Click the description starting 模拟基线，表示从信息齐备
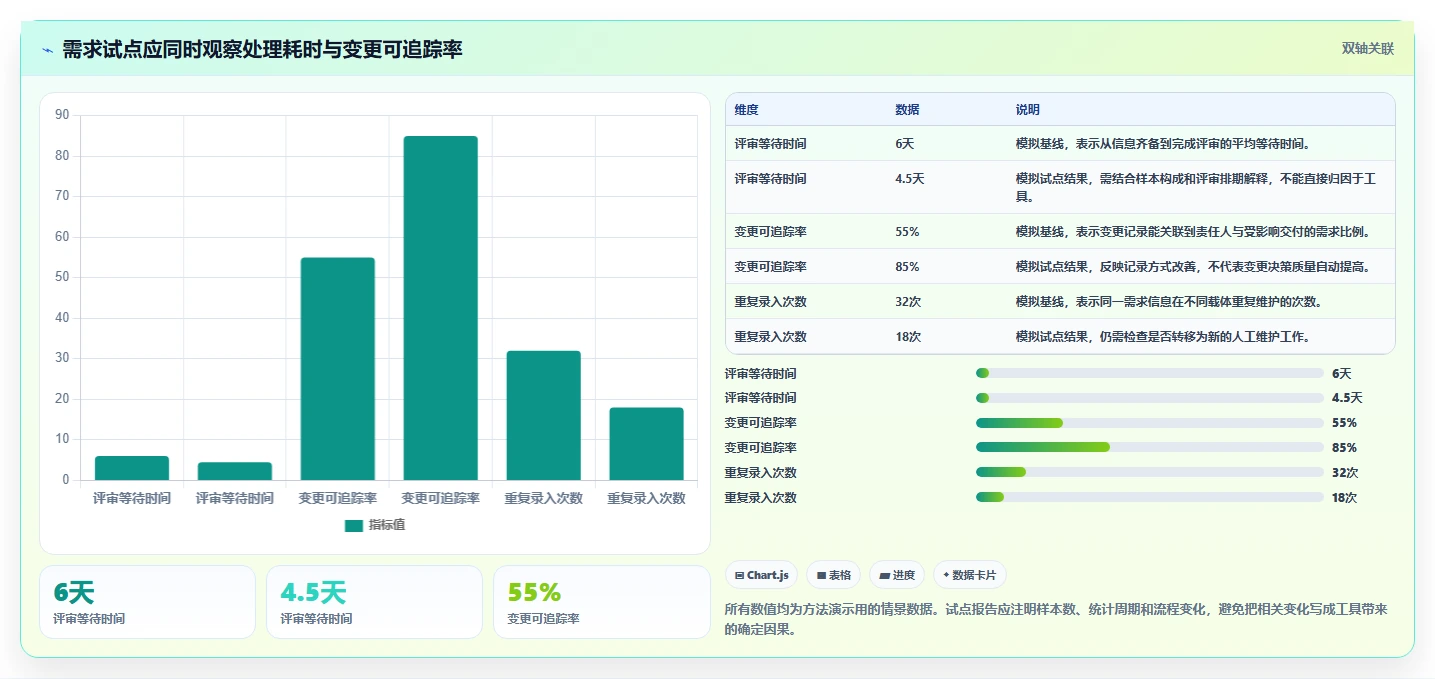 (1164, 144)
